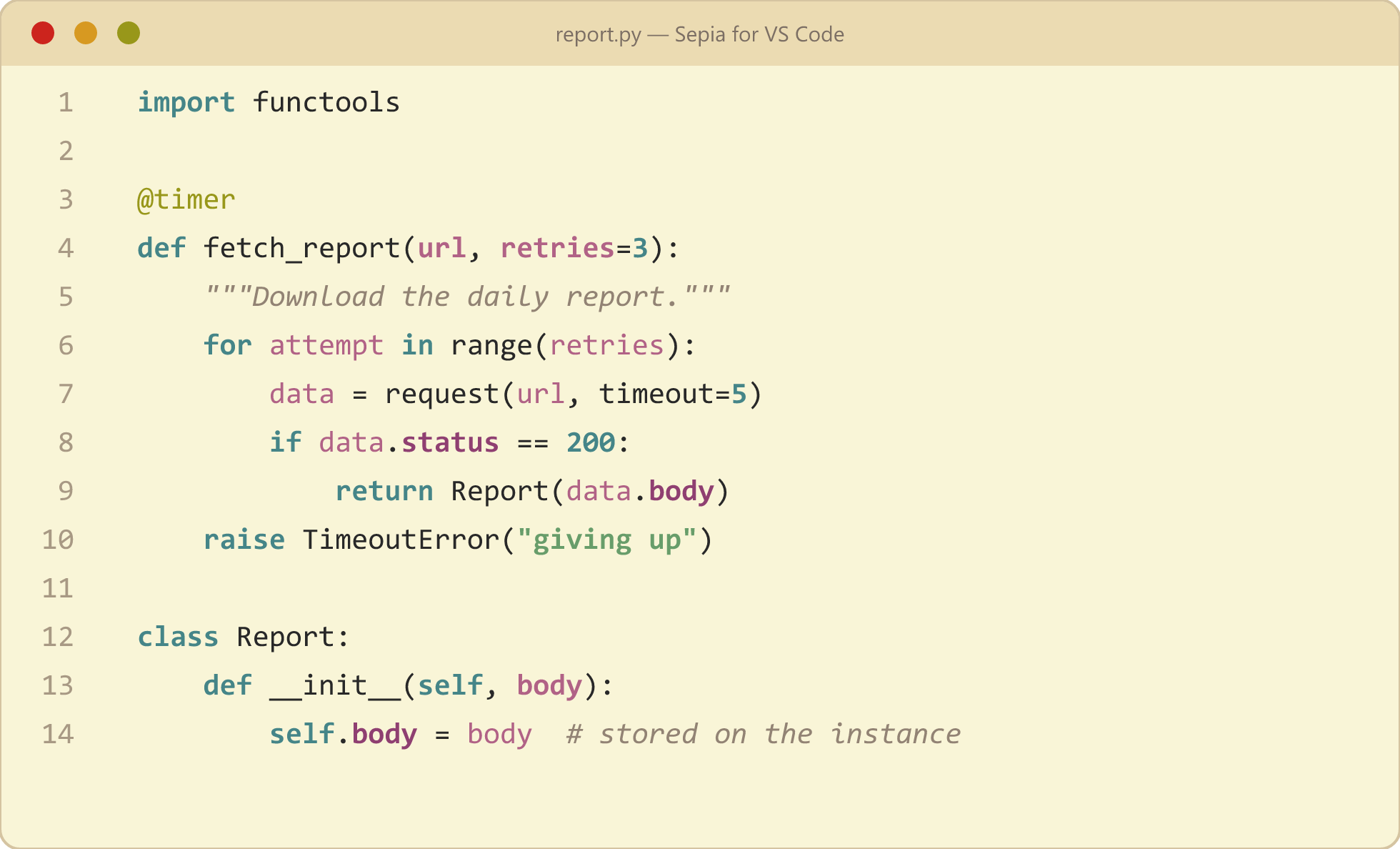Click the '@timer' decorator
The width and height of the screenshot is (1400, 849).
186,199
